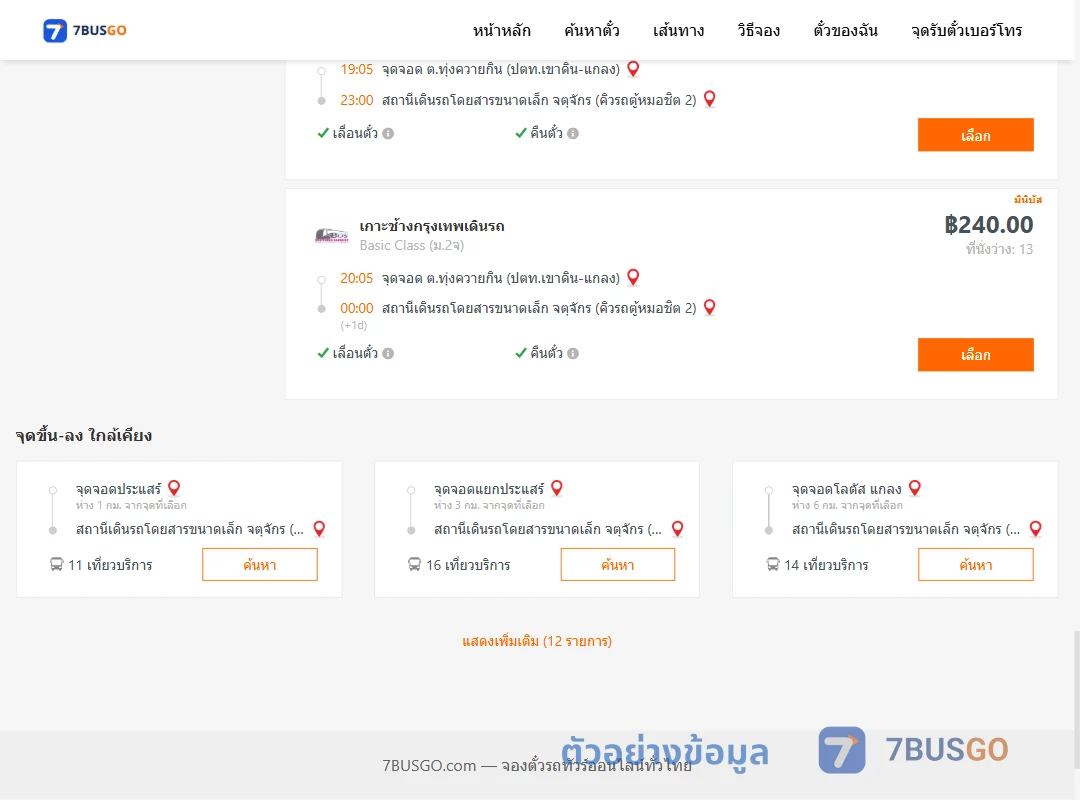Click the ฿240.00 price text
This screenshot has width=1080, height=800.
pos(988,225)
